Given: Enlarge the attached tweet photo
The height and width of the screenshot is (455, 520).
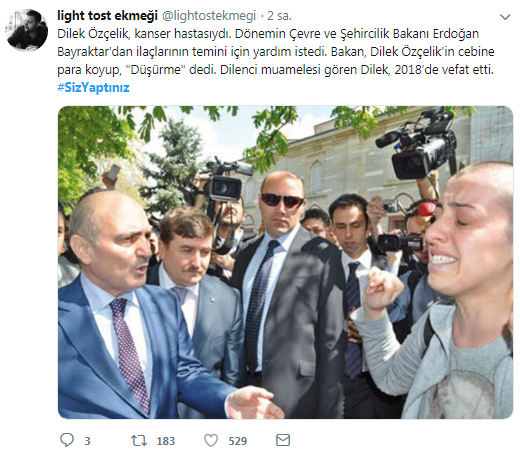Looking at the screenshot, I should pyautogui.click(x=285, y=262).
